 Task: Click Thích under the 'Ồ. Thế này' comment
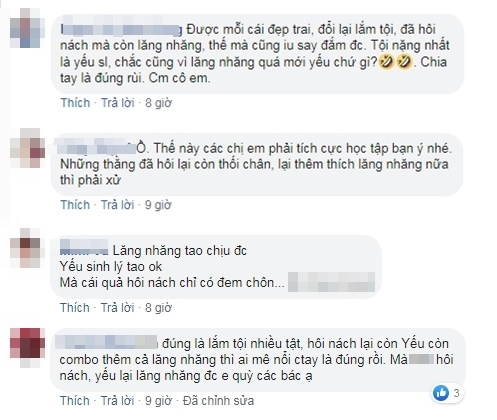75,205
